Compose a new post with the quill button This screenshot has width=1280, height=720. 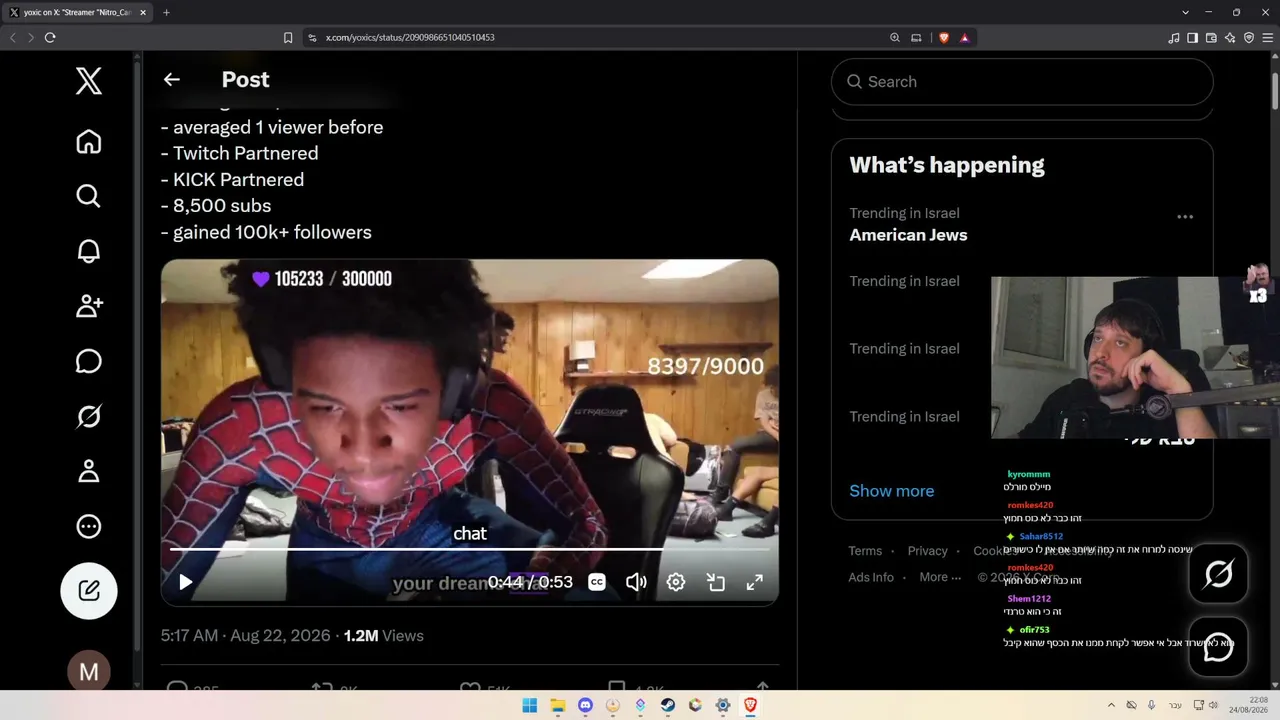click(89, 591)
